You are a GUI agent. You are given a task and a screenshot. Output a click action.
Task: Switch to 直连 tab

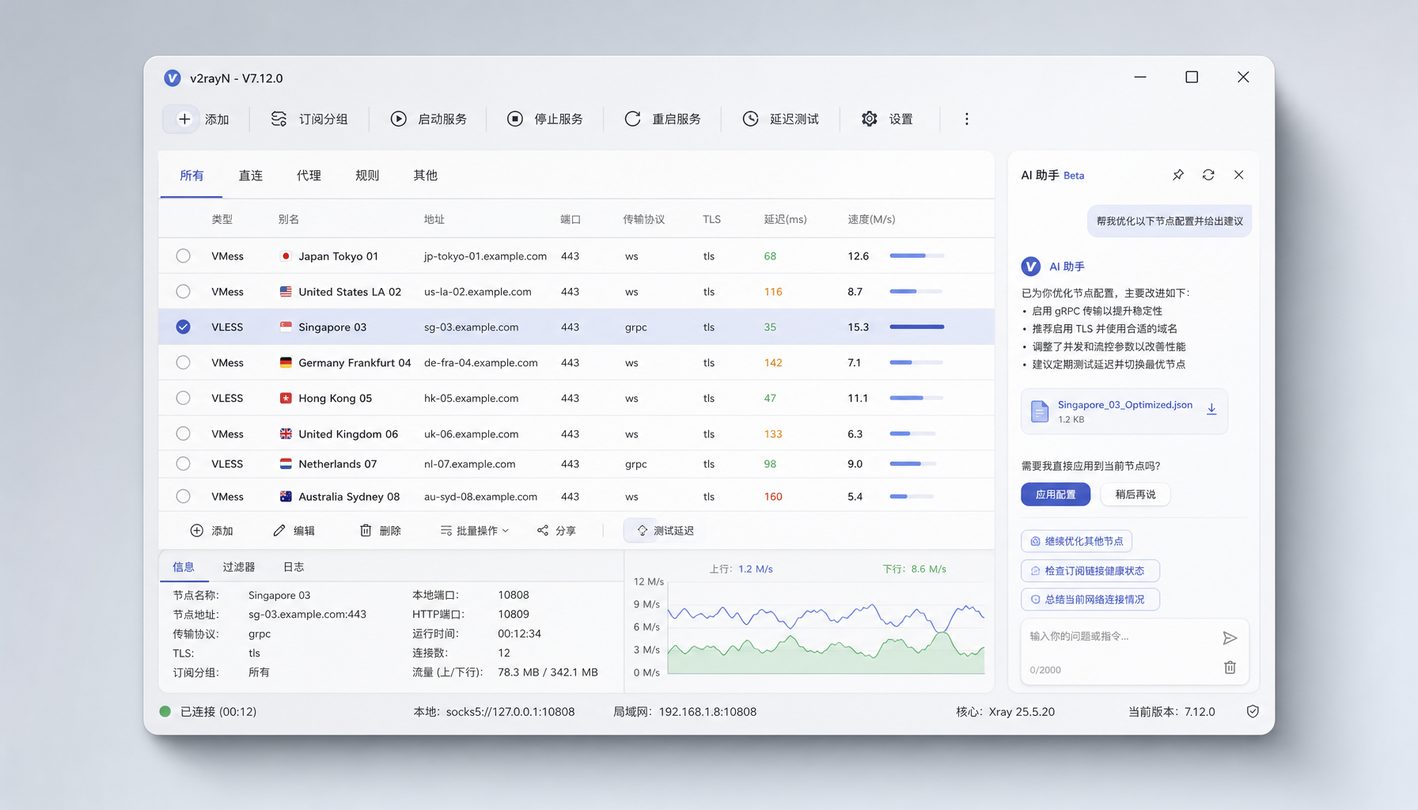tap(250, 175)
